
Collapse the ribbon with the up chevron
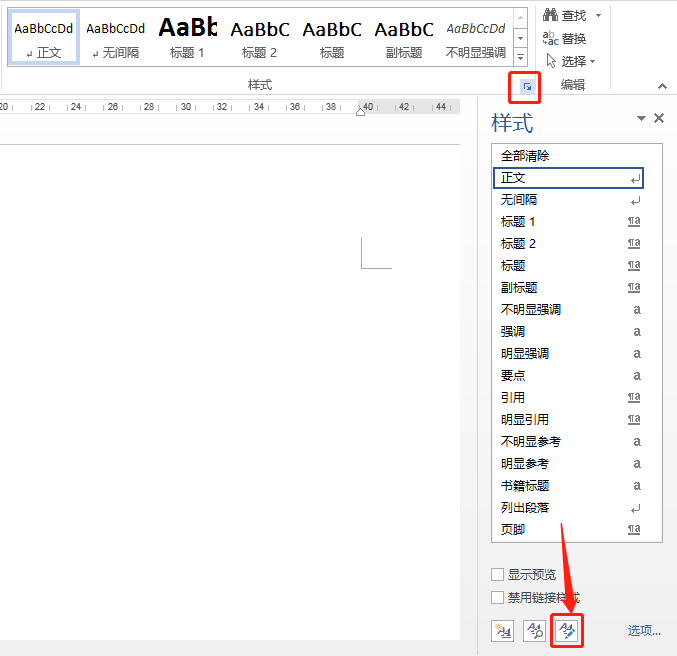tap(662, 86)
